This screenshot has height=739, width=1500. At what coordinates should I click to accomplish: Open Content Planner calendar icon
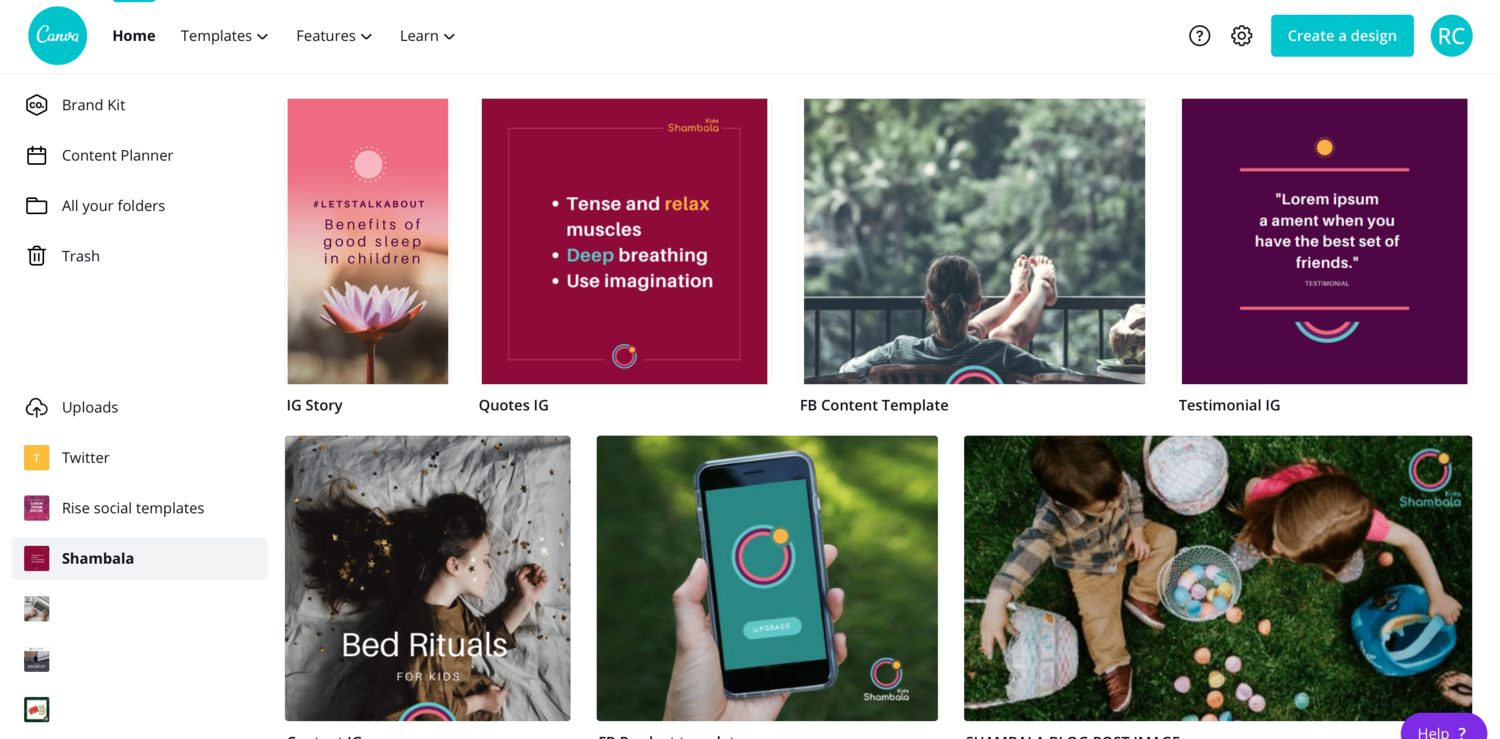(x=37, y=155)
